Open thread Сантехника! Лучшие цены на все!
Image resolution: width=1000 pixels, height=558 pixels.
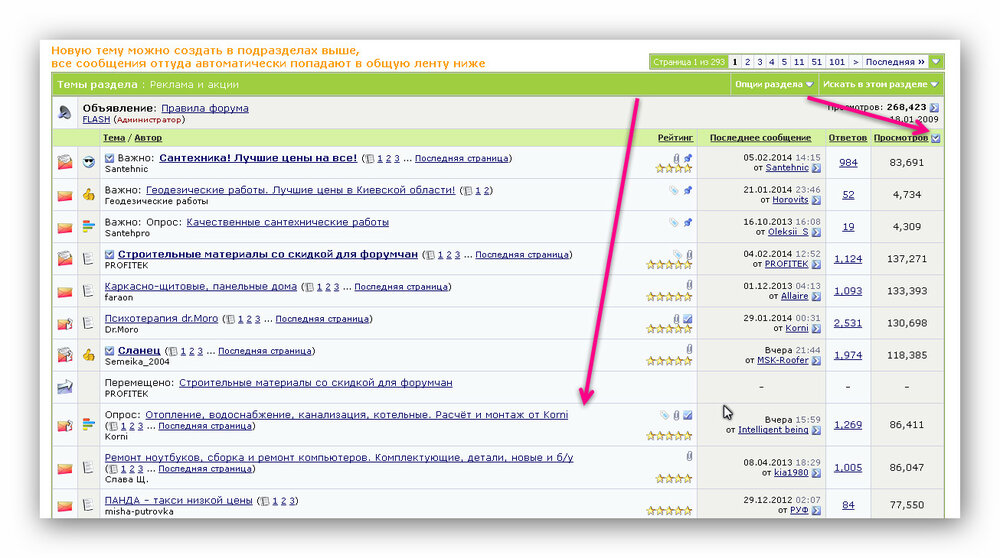pos(258,158)
